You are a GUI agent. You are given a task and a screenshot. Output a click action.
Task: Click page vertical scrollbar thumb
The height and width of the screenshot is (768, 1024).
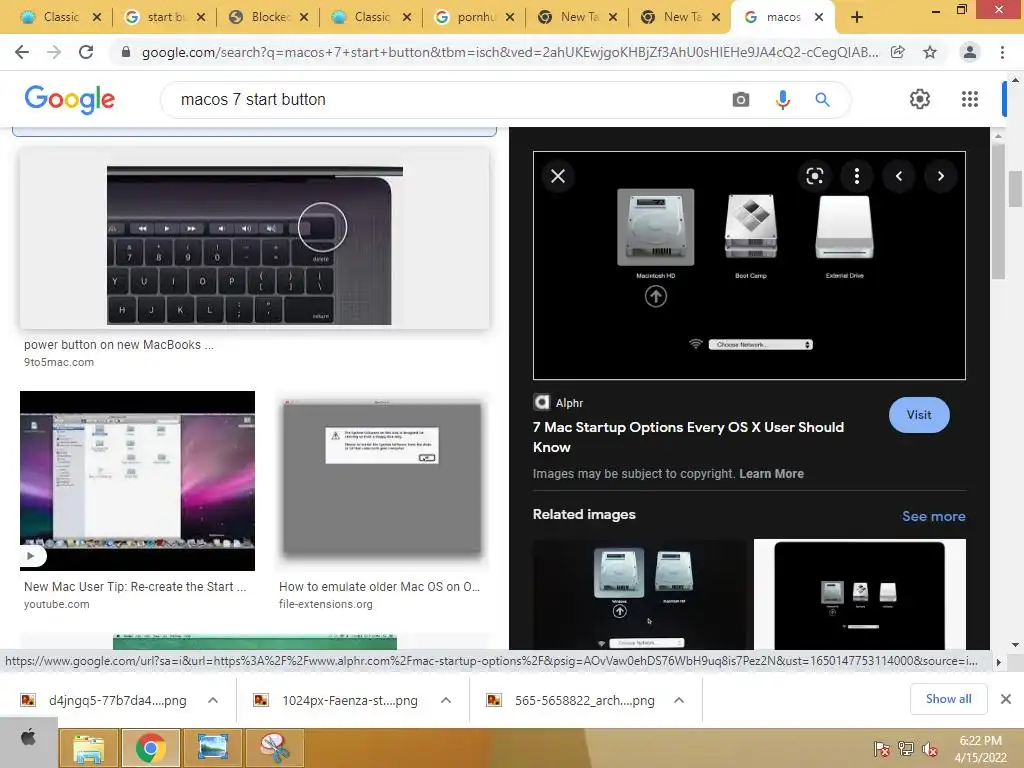click(1015, 189)
